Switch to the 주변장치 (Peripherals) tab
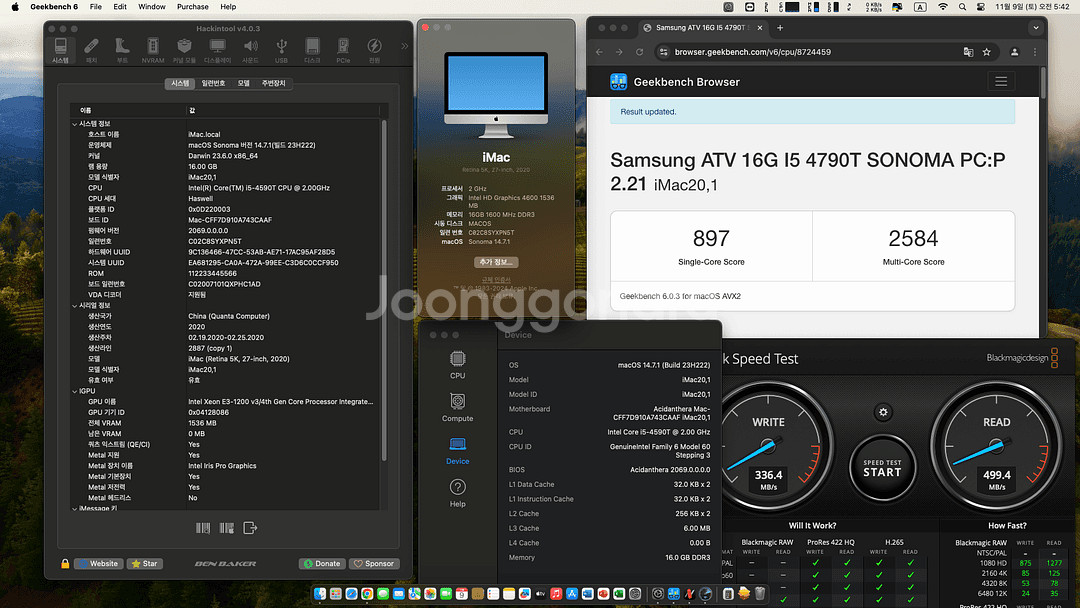The image size is (1080, 608). pyautogui.click(x=273, y=83)
